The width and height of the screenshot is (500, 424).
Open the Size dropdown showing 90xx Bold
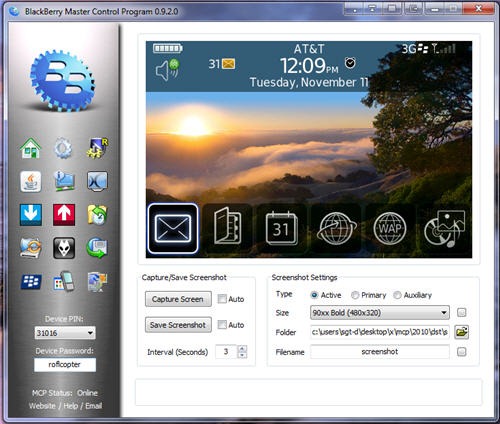coord(380,313)
